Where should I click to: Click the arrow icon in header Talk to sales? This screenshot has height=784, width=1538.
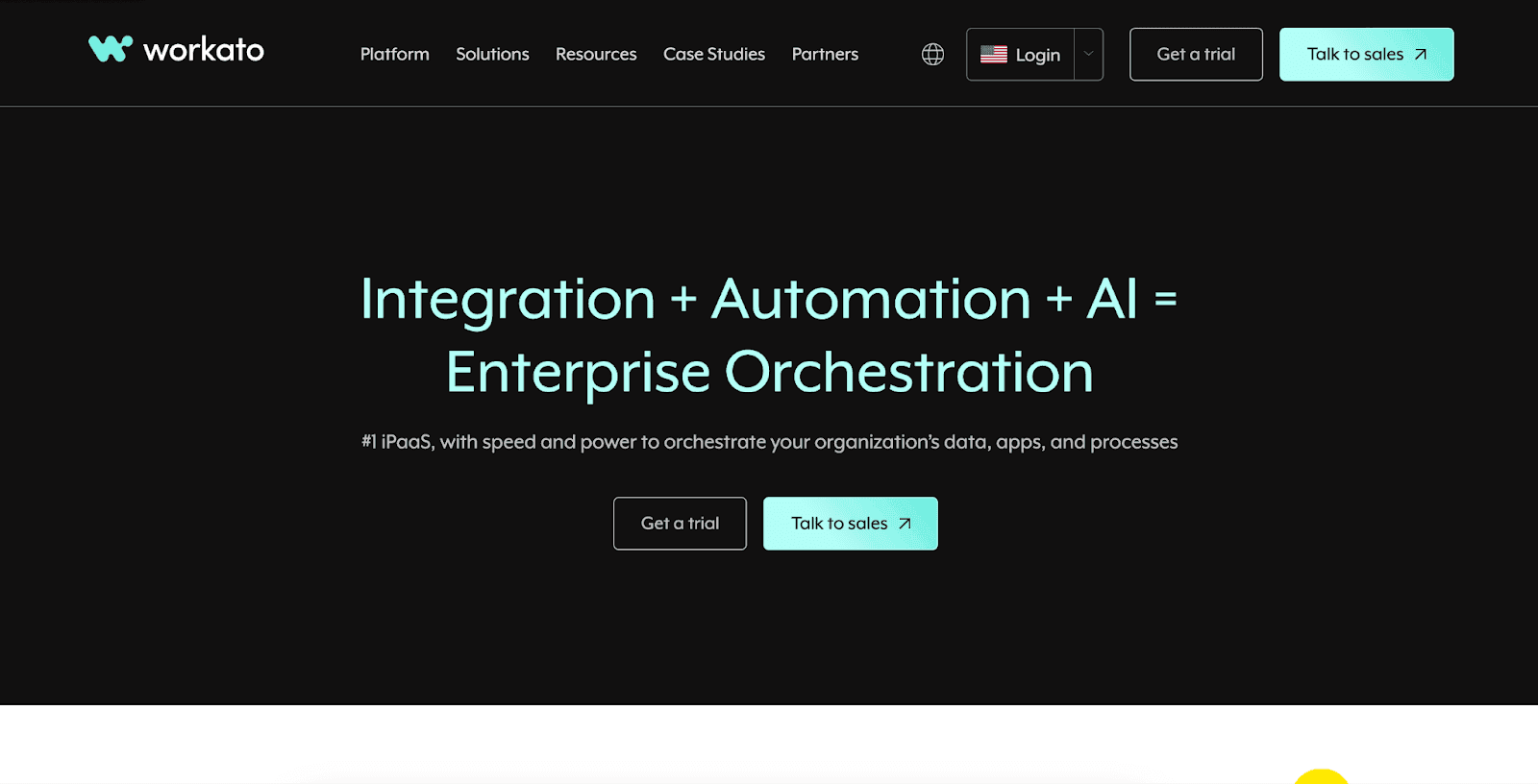[1421, 55]
